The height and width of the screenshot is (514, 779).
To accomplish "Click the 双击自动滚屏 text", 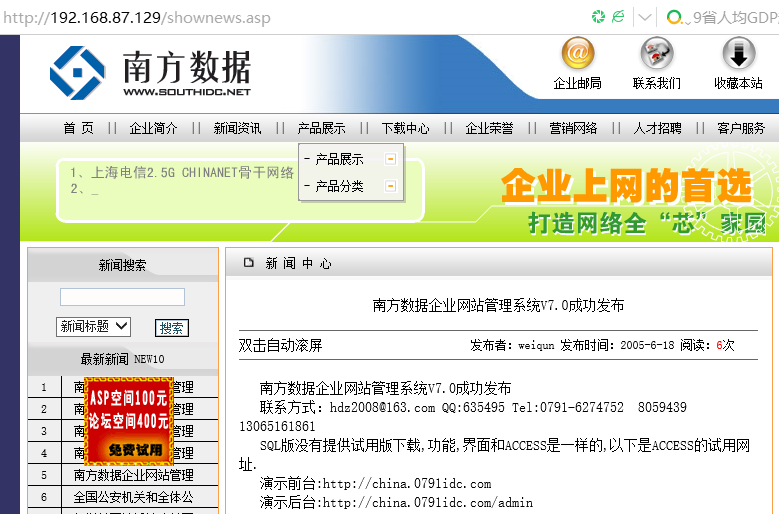I will click(280, 345).
